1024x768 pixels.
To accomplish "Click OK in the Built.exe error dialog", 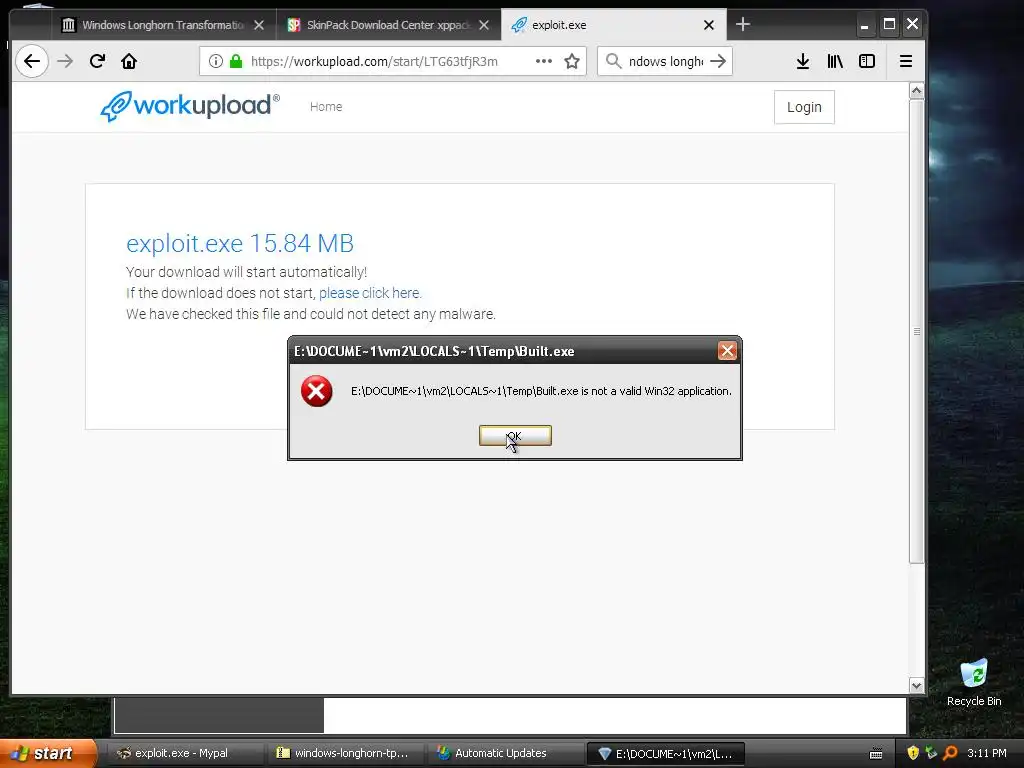I will 515,436.
